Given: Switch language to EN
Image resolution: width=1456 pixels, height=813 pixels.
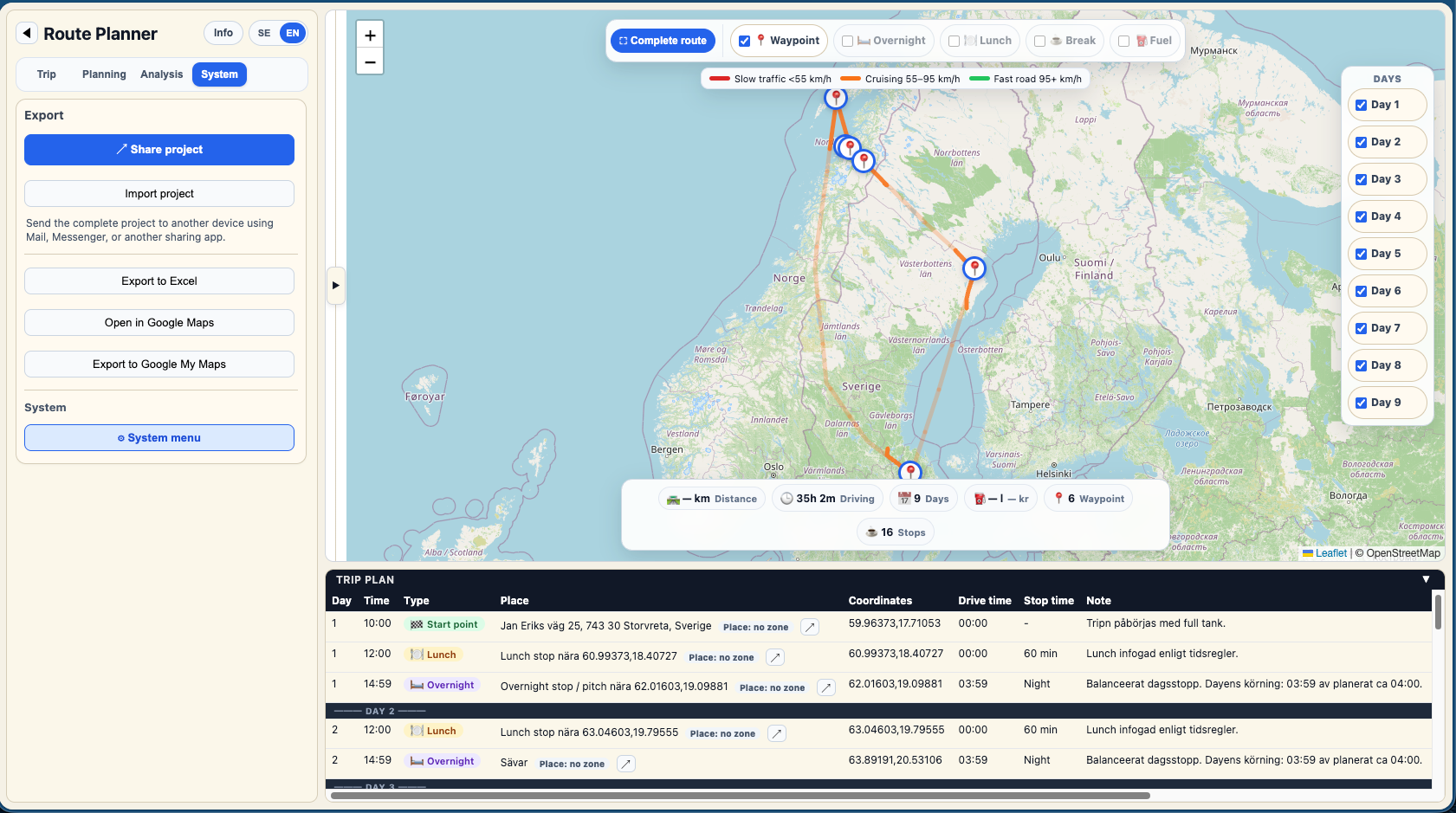Looking at the screenshot, I should coord(293,33).
